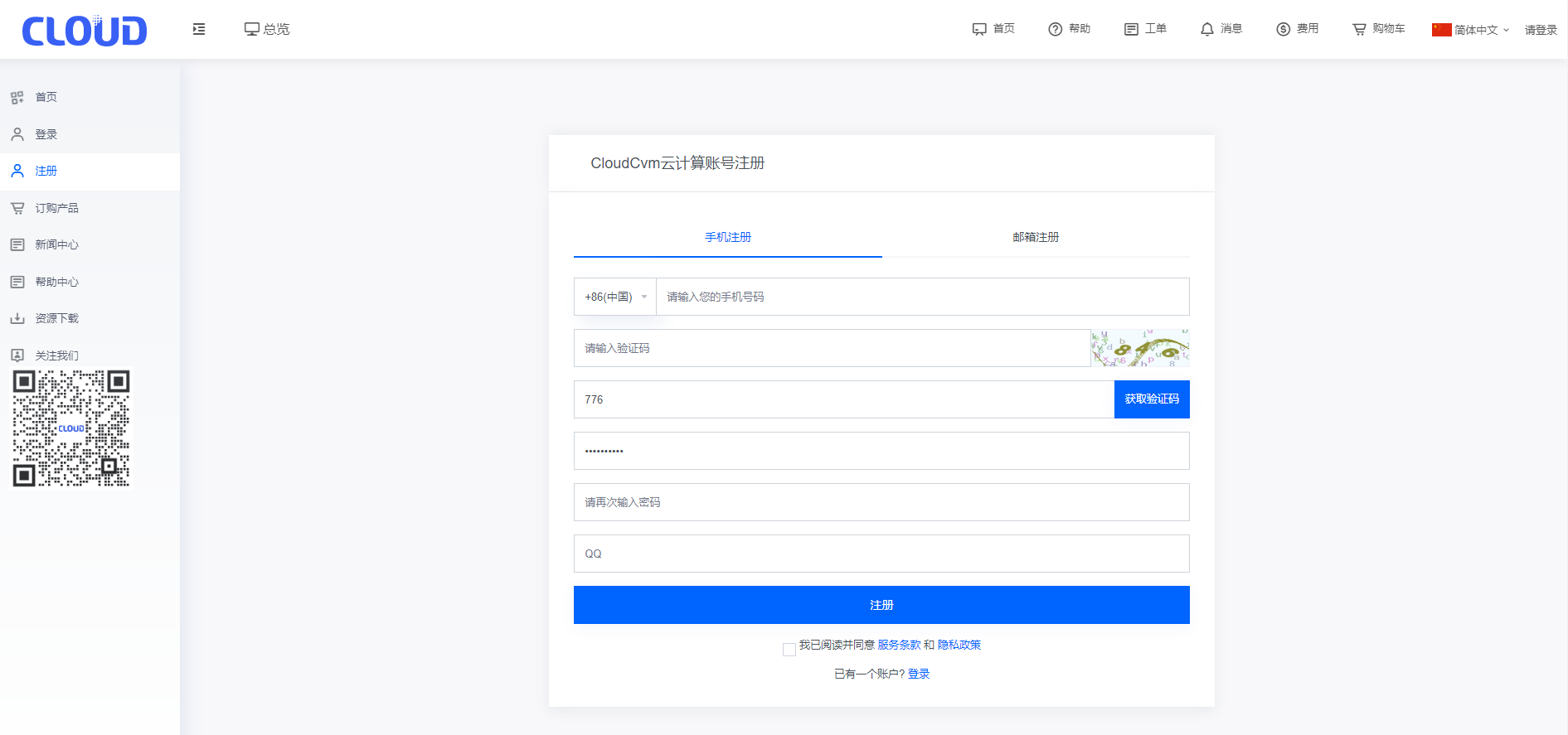Click sidebar 登录 person icon
This screenshot has width=1568, height=735.
[17, 134]
